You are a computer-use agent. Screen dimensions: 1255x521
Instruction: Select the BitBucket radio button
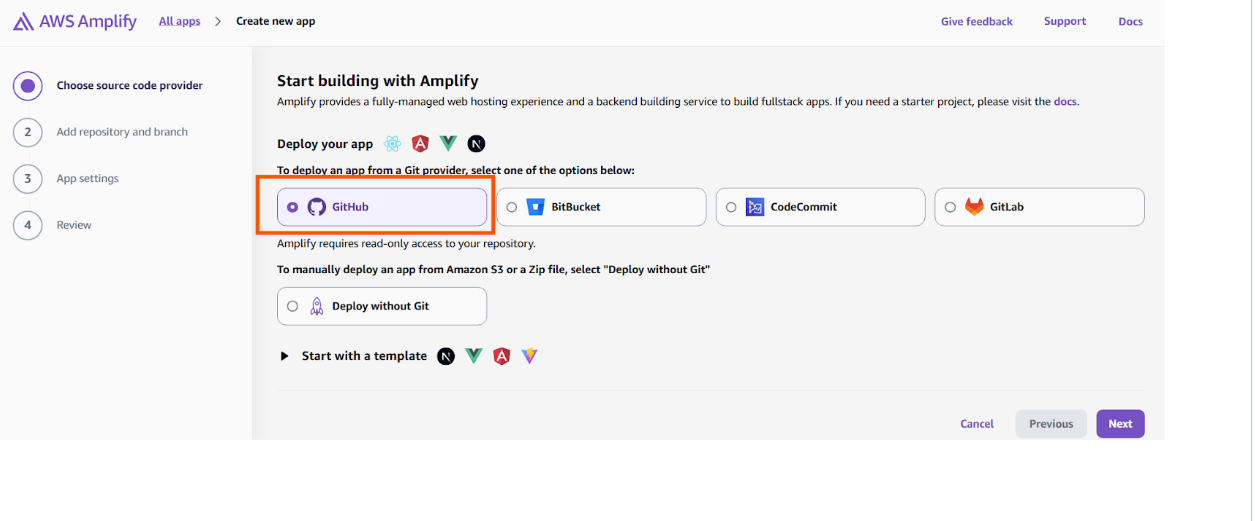512,207
